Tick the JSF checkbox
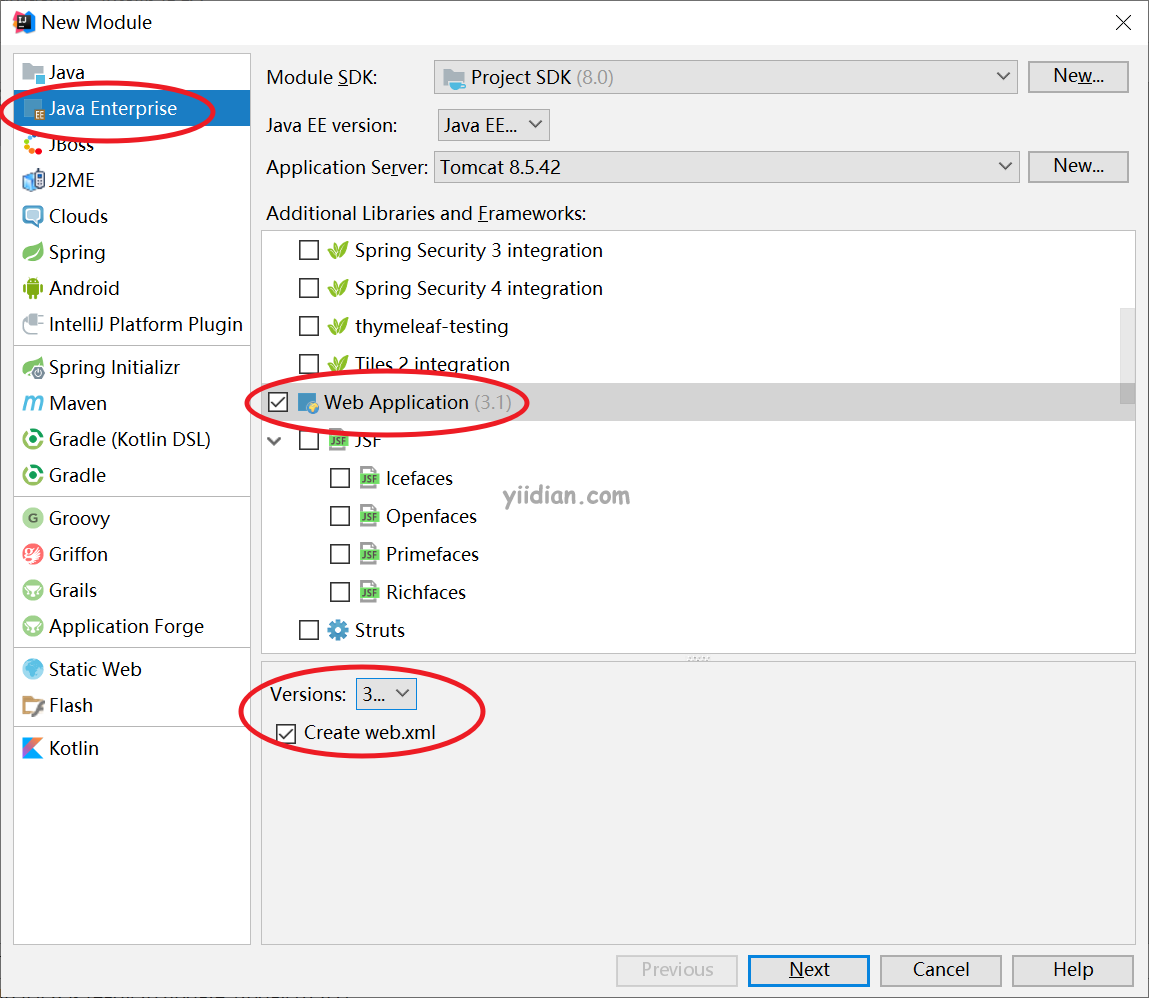1149x998 pixels. [x=309, y=440]
